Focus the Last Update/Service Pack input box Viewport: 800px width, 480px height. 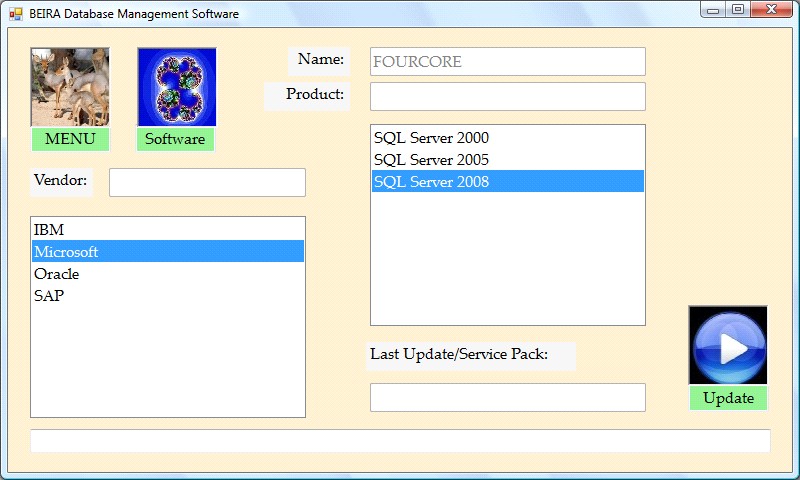click(x=507, y=397)
